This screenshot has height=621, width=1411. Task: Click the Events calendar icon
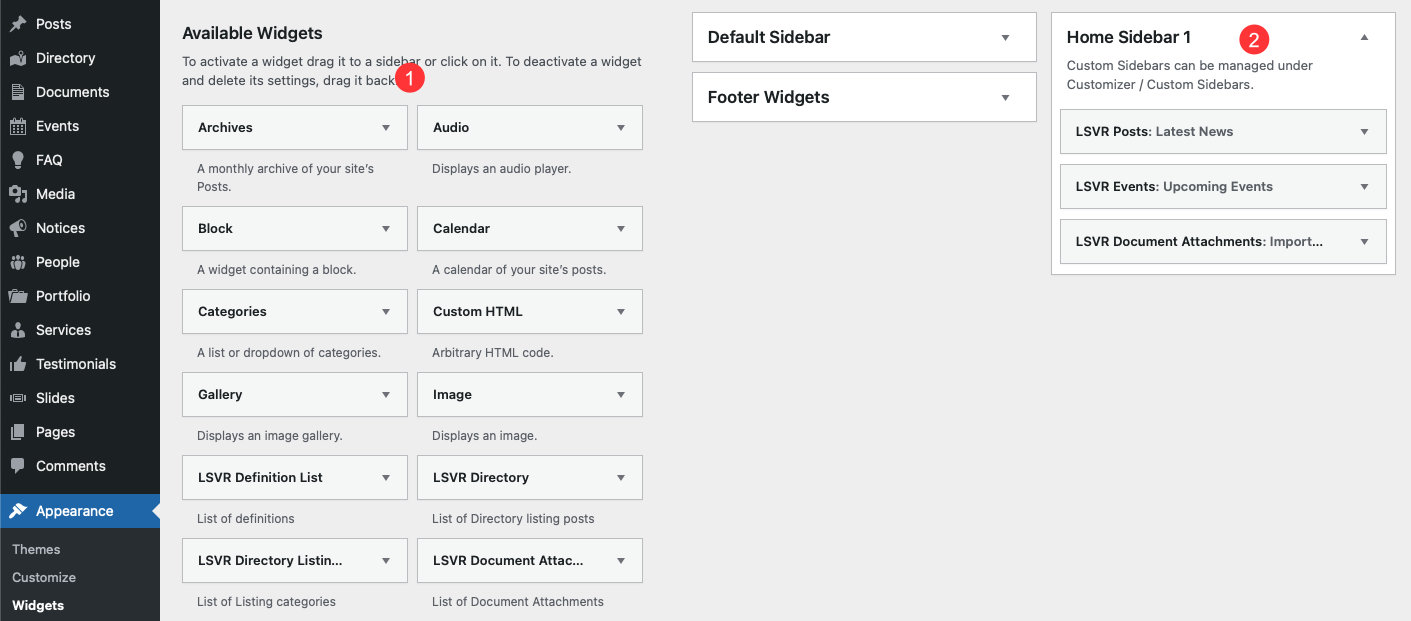pyautogui.click(x=18, y=126)
